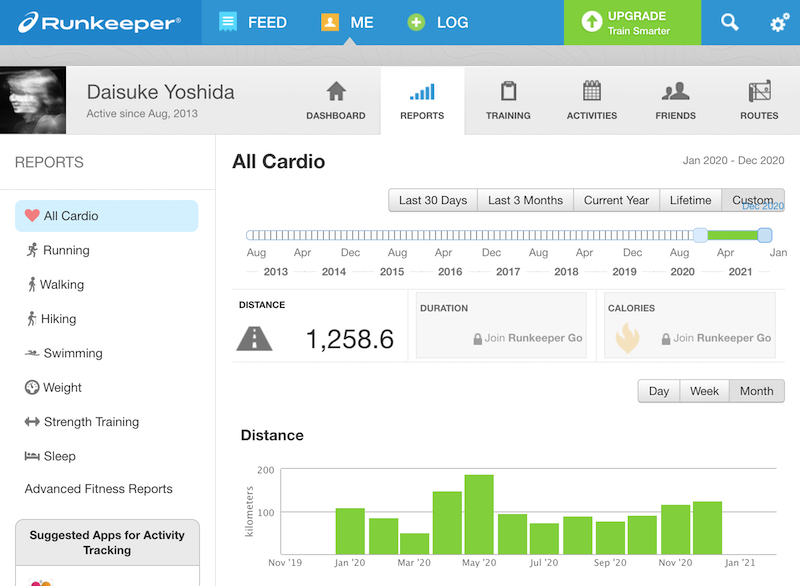
Task: Click the right handle of date slider
Action: [x=764, y=235]
